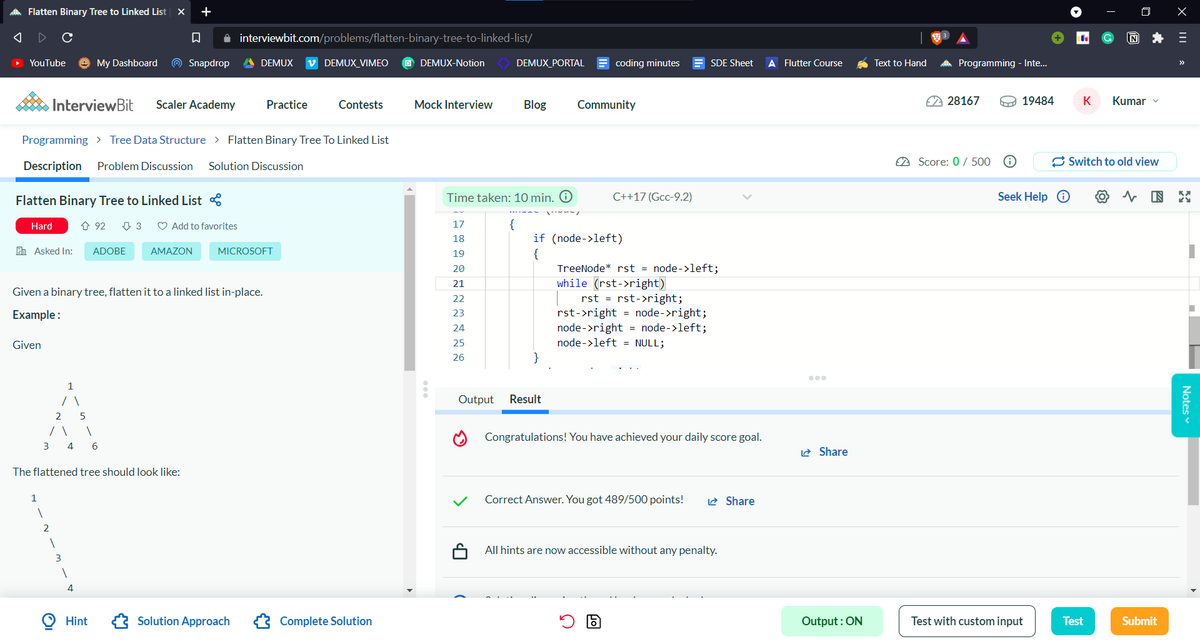The width and height of the screenshot is (1200, 644).
Task: Click the streak flame icon in results
Action: (460, 438)
